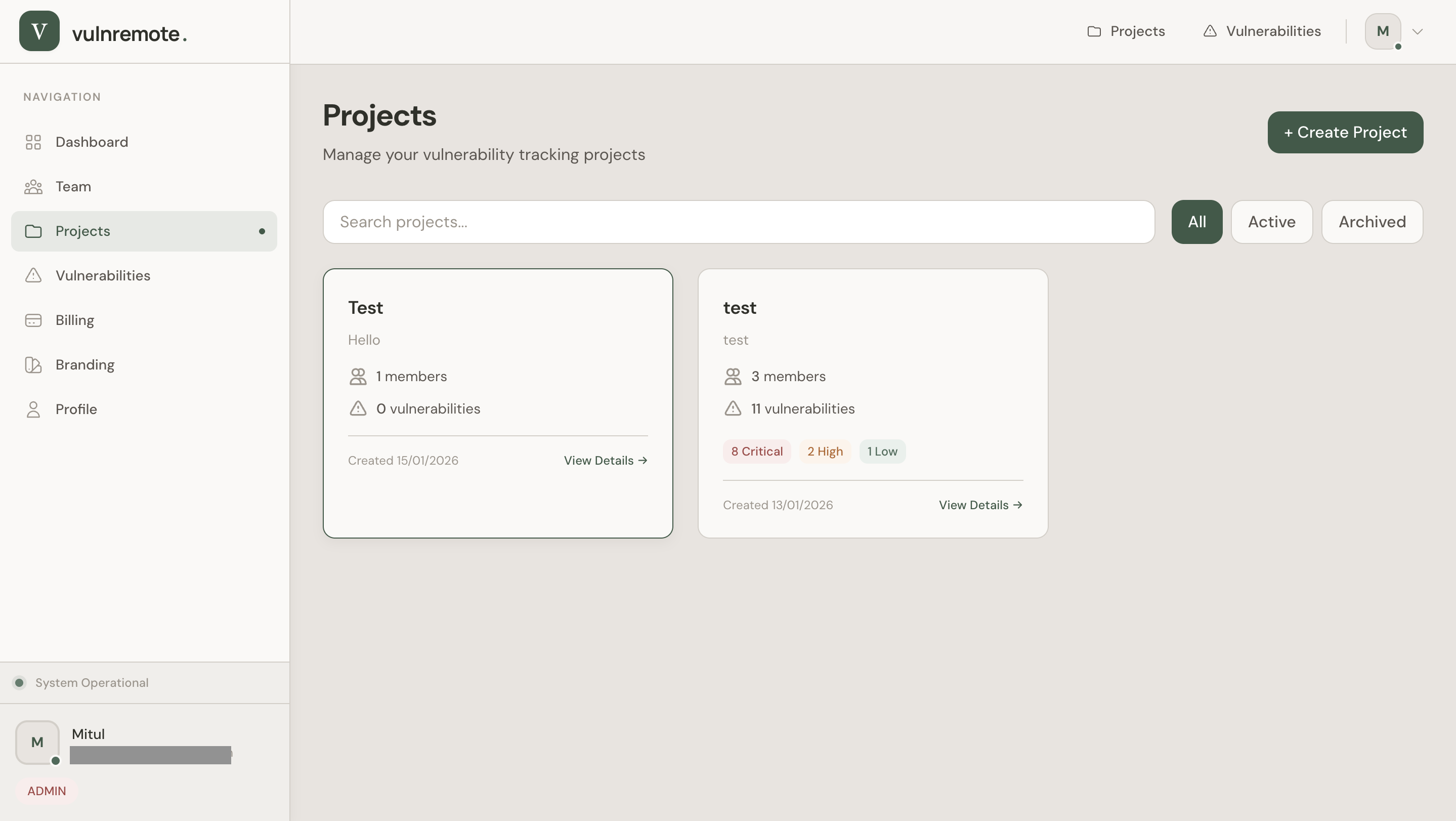Open Billing via the card icon
This screenshot has height=821, width=1456.
tap(33, 320)
